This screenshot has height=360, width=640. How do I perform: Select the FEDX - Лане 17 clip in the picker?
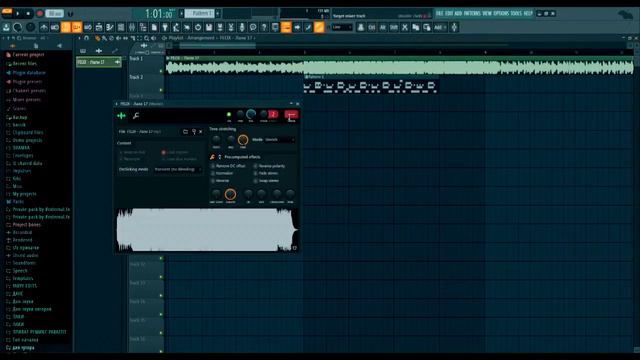(x=99, y=62)
